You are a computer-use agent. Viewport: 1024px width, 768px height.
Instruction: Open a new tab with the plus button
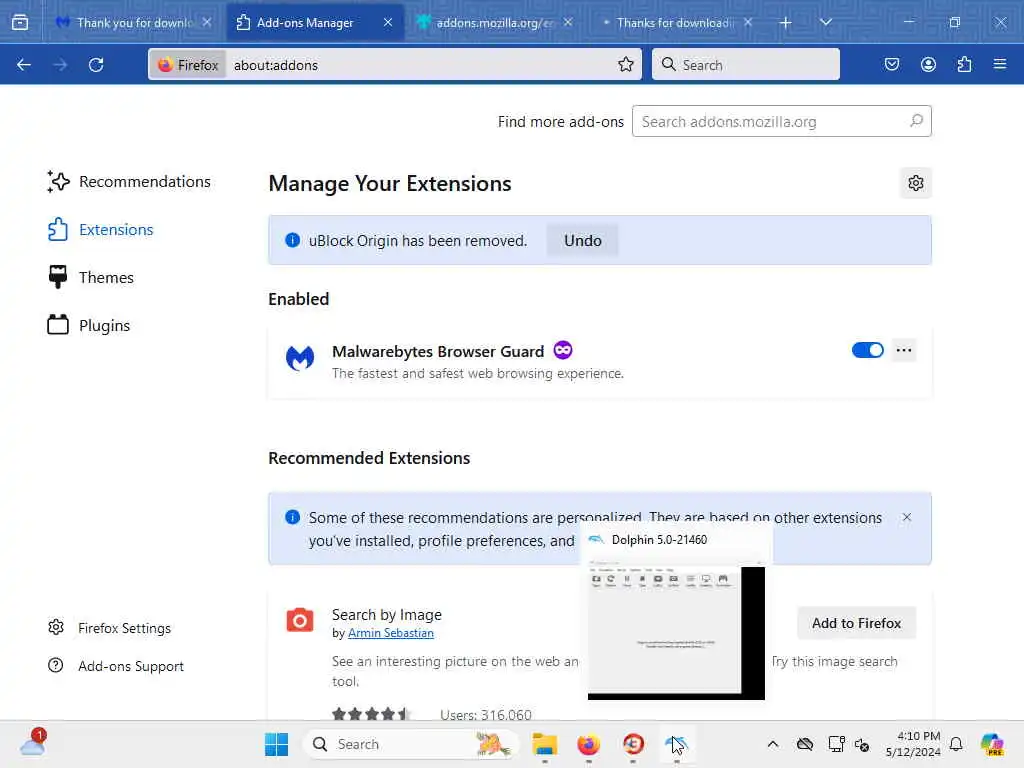[x=785, y=23]
